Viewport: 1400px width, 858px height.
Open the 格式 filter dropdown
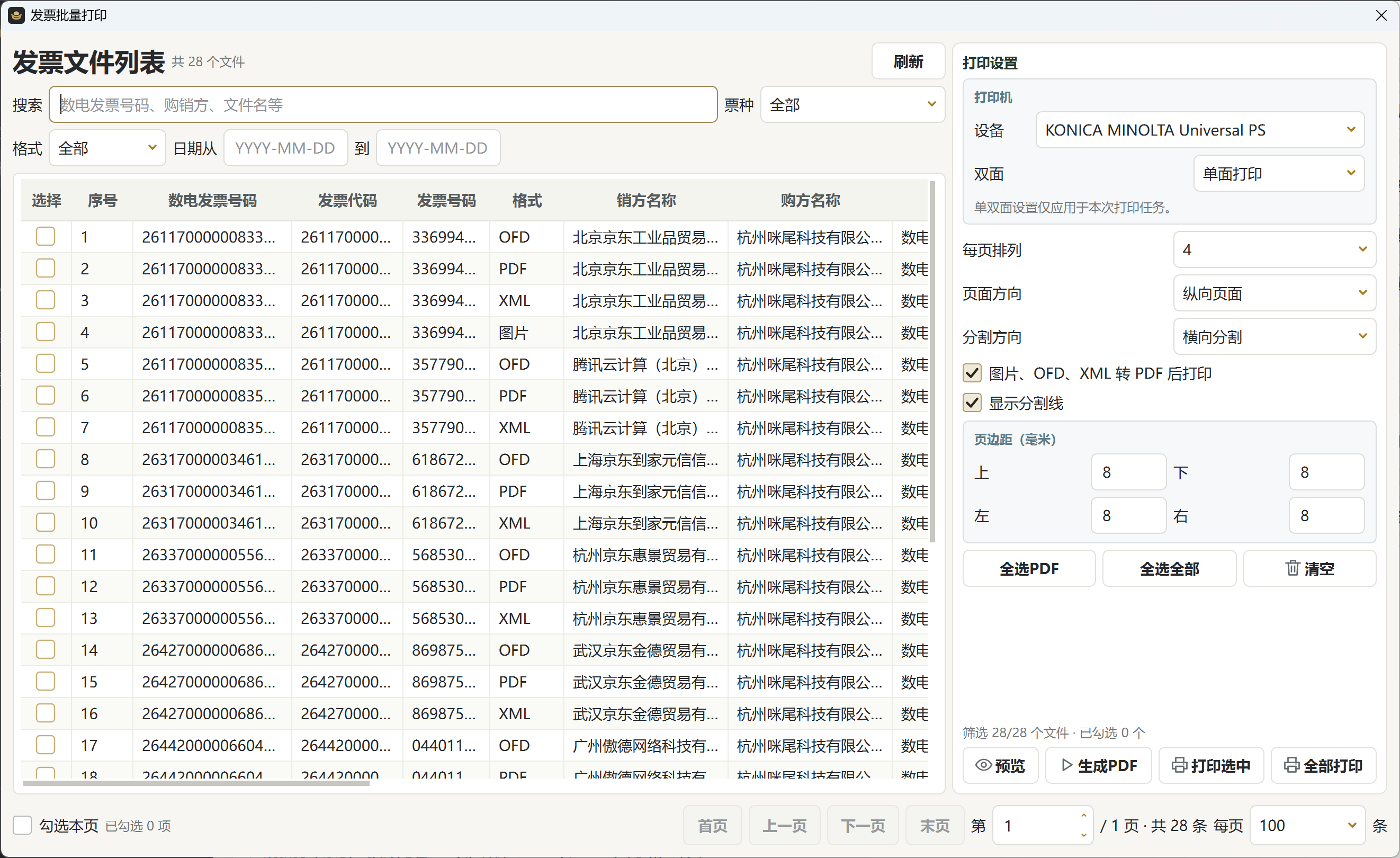[x=107, y=148]
